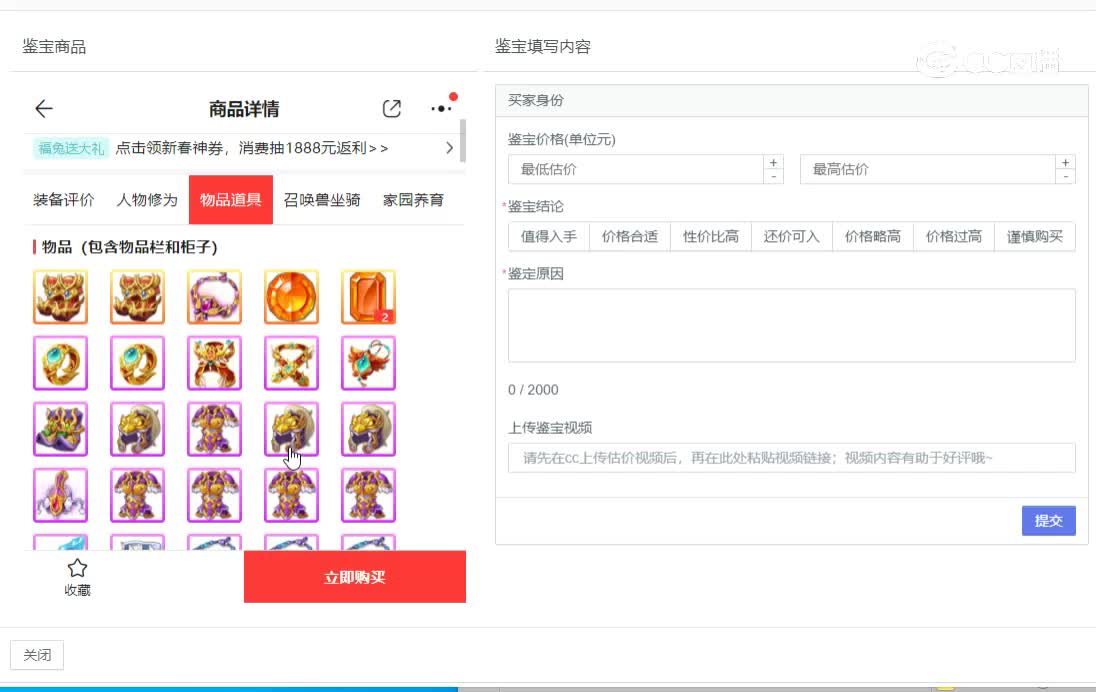Select the purple necklace item in first row

(215, 297)
